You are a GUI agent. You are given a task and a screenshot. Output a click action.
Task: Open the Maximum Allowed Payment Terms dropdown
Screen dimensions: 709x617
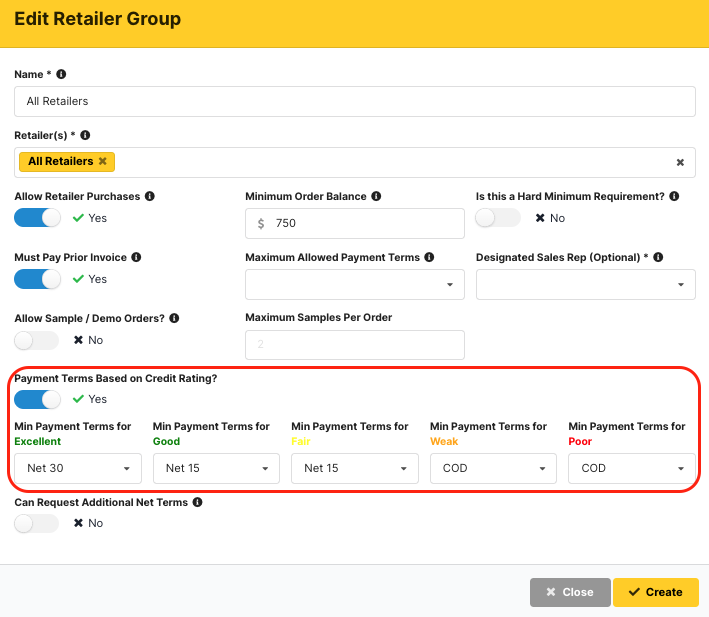[x=355, y=285]
